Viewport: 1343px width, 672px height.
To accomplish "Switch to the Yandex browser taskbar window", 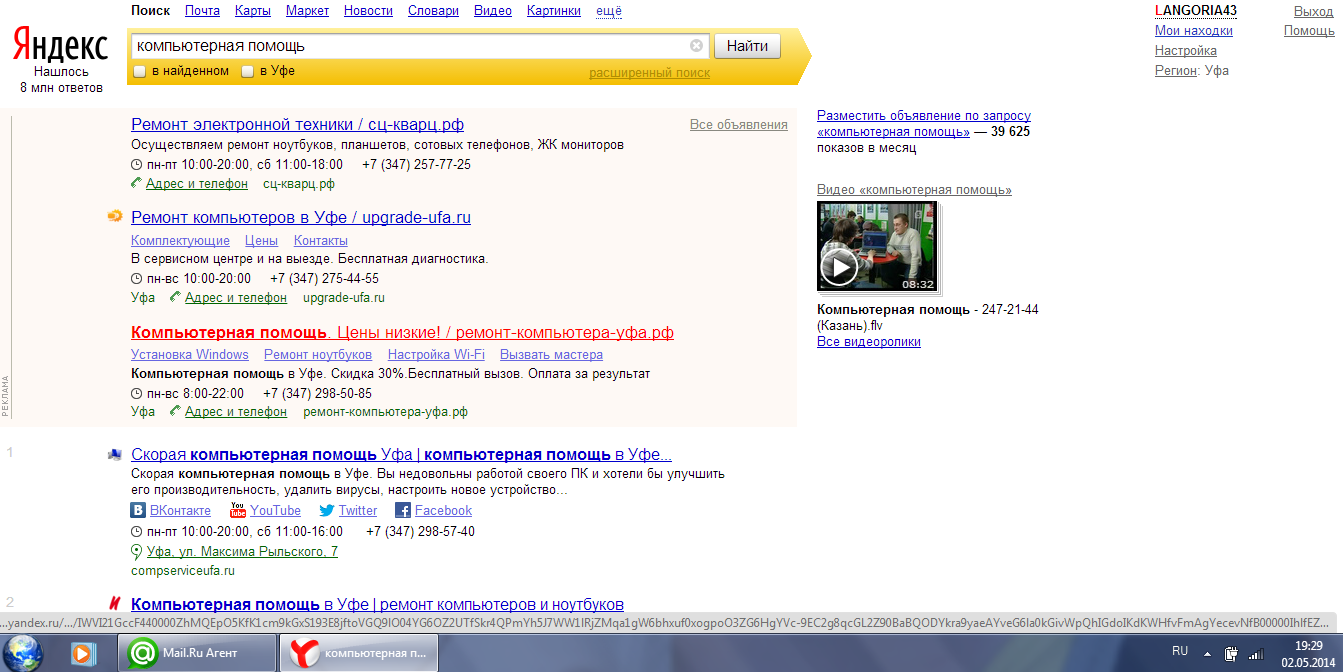I will point(358,653).
